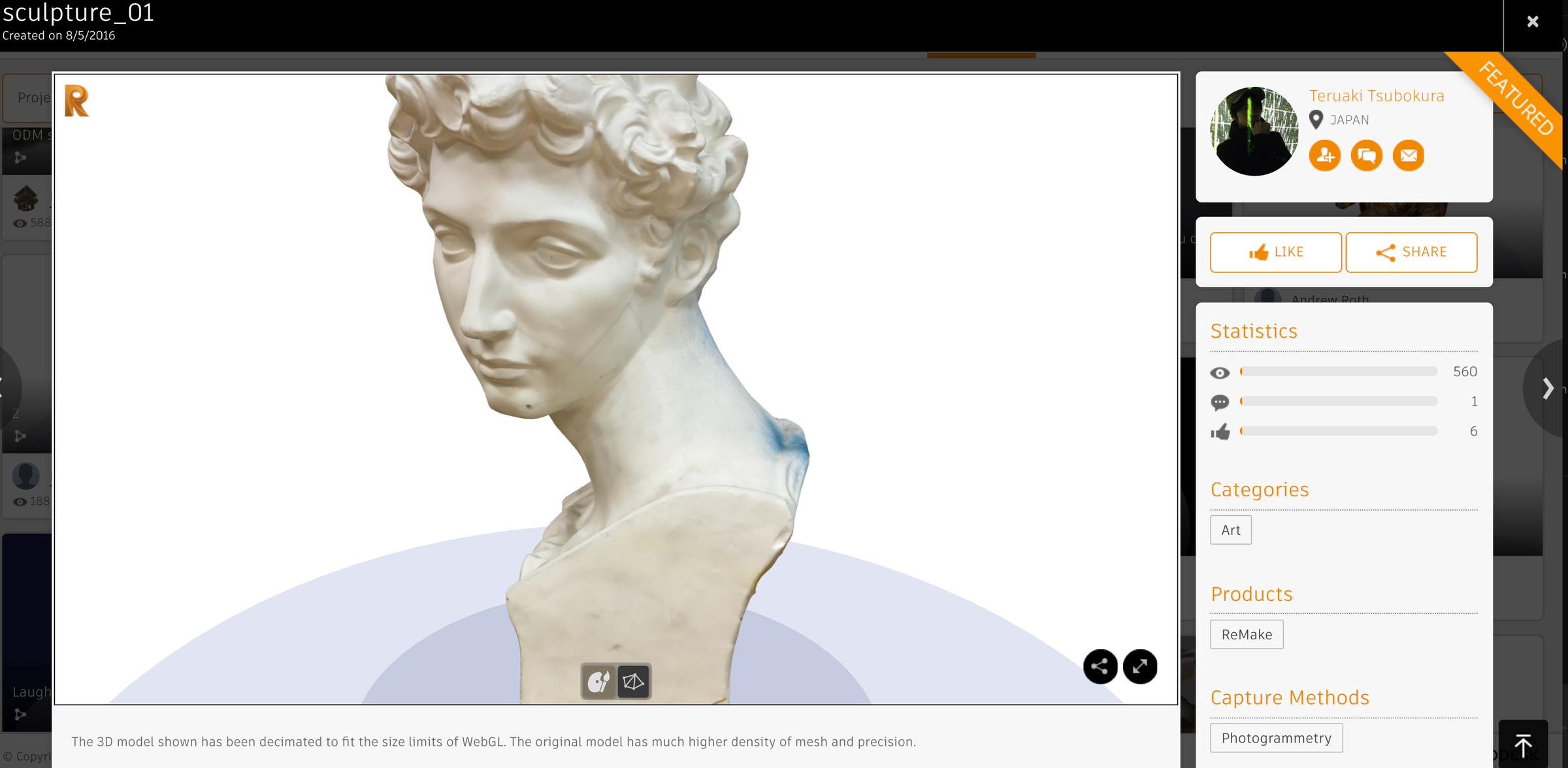Follow the user via add-person icon

click(1324, 155)
